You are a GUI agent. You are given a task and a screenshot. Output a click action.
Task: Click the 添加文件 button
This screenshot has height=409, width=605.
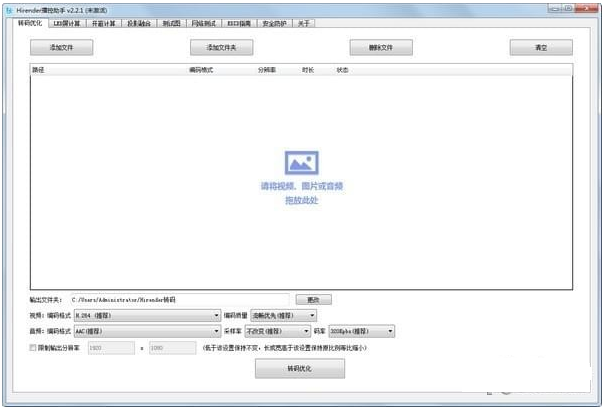tap(61, 47)
